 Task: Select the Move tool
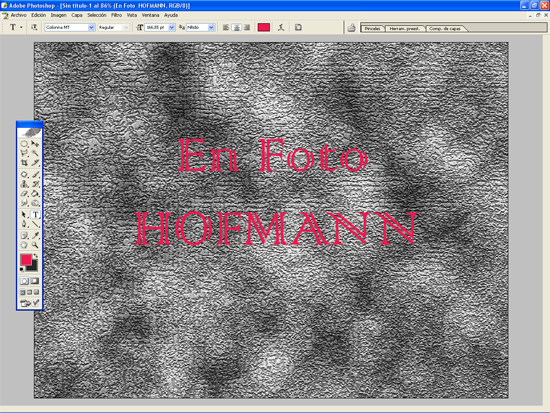[x=35, y=144]
